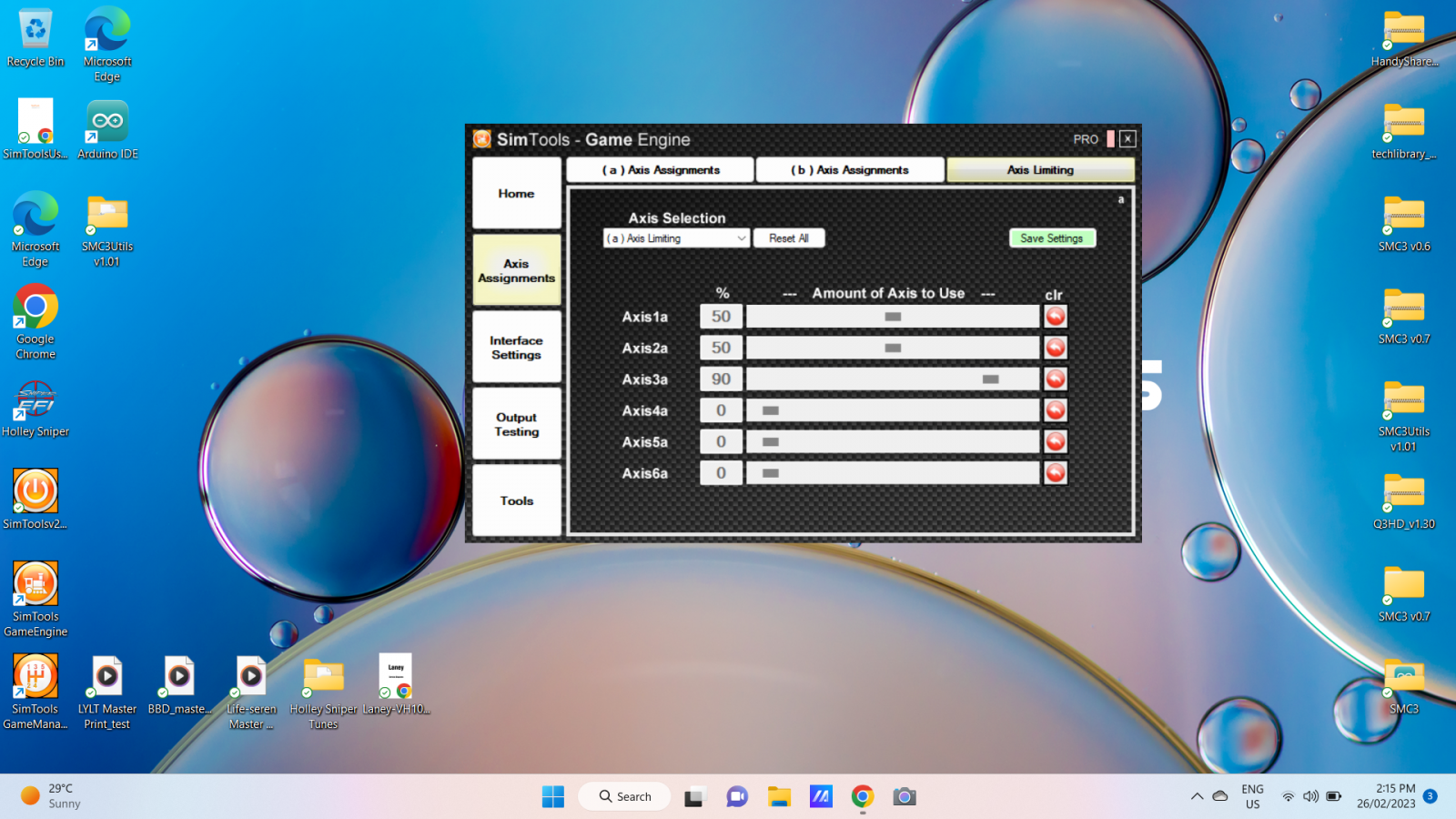Click the Axis3a percent field showing 90

coord(721,379)
